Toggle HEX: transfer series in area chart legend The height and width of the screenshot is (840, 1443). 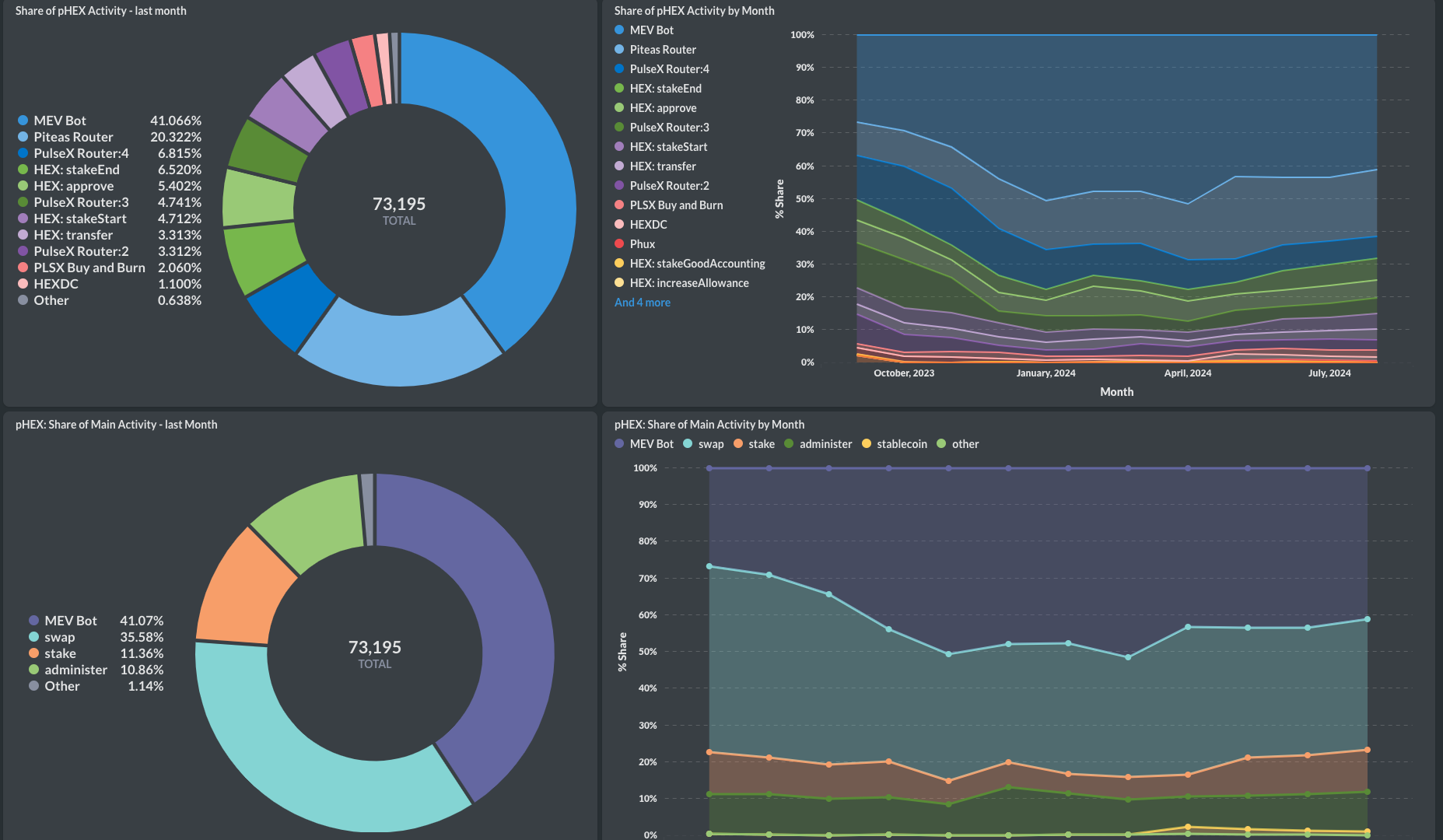(x=655, y=166)
